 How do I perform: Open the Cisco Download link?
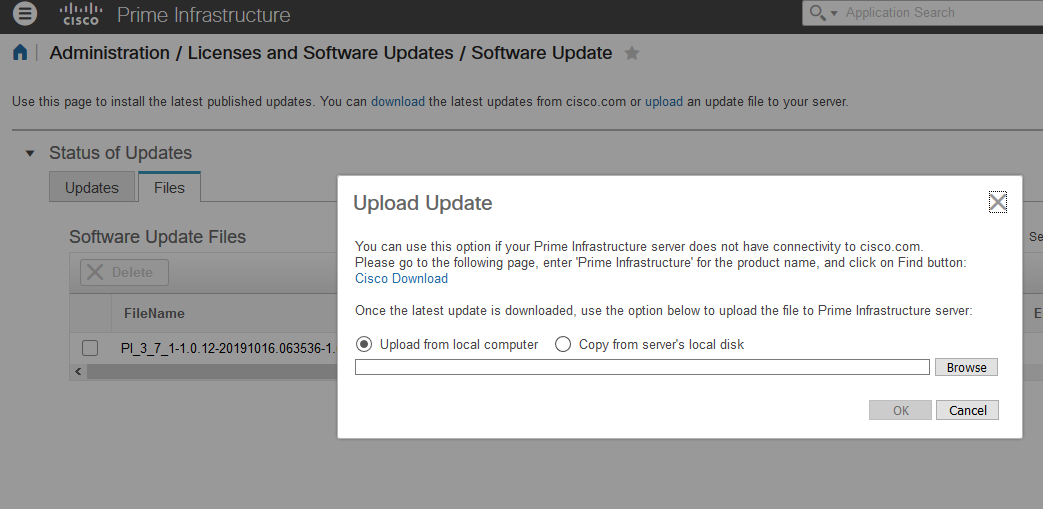[401, 279]
